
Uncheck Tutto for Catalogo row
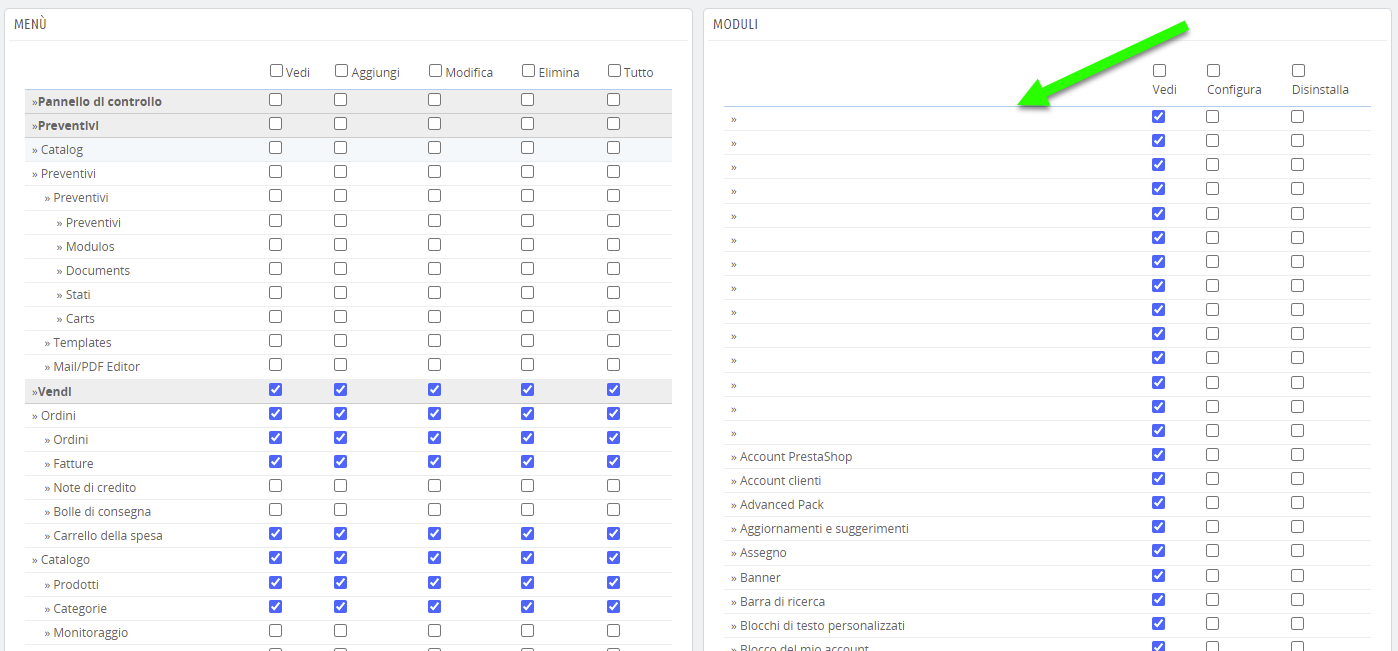coord(614,558)
